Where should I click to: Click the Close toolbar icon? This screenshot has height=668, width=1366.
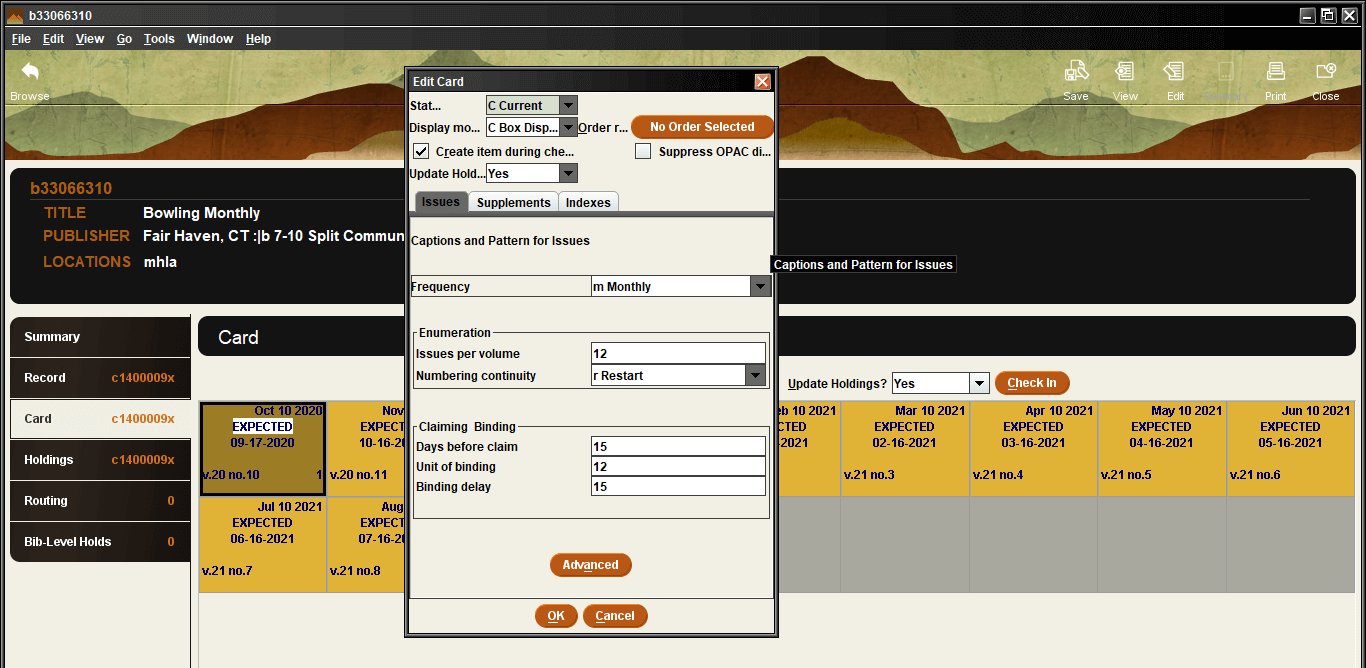1326,72
